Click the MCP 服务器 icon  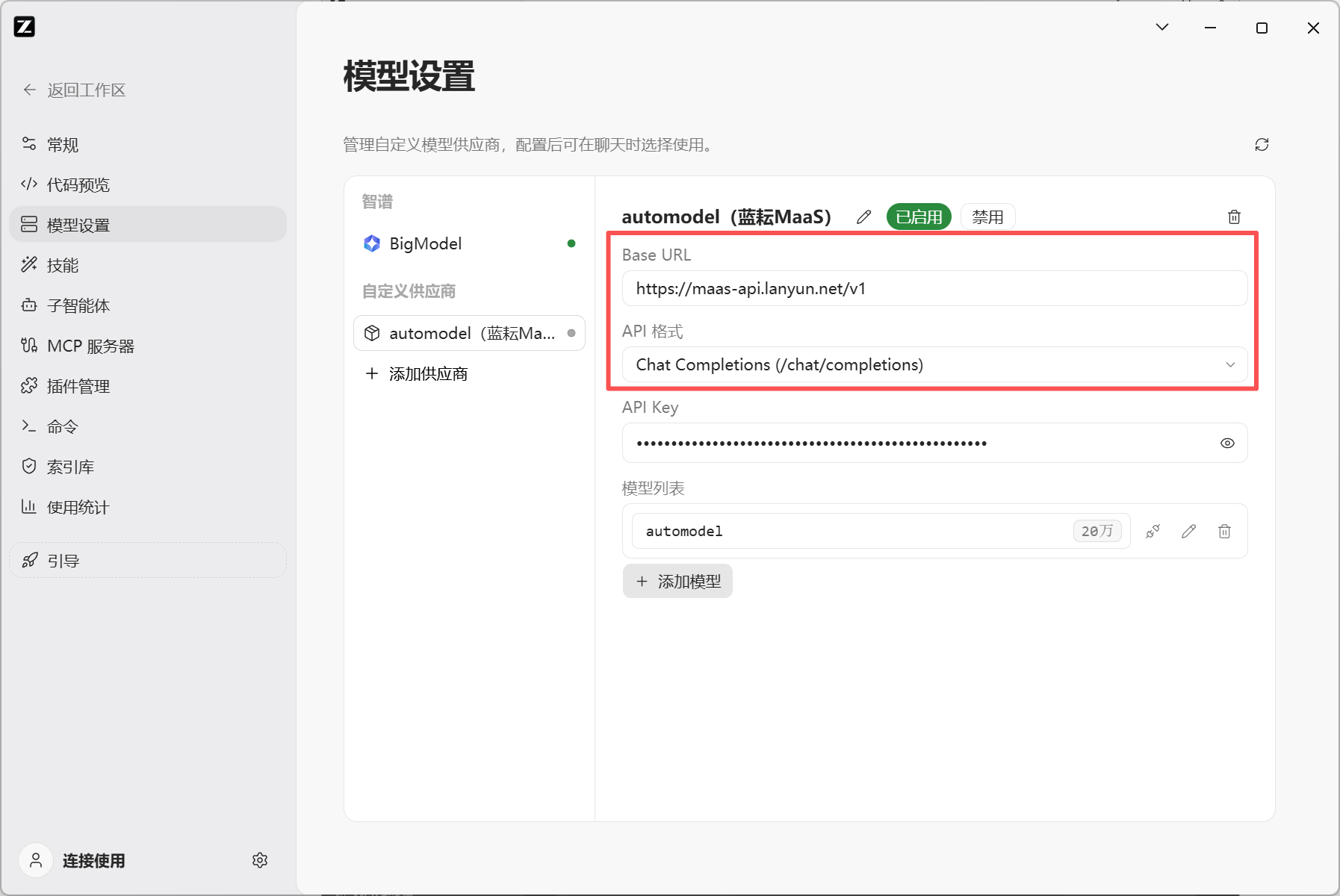tap(29, 345)
